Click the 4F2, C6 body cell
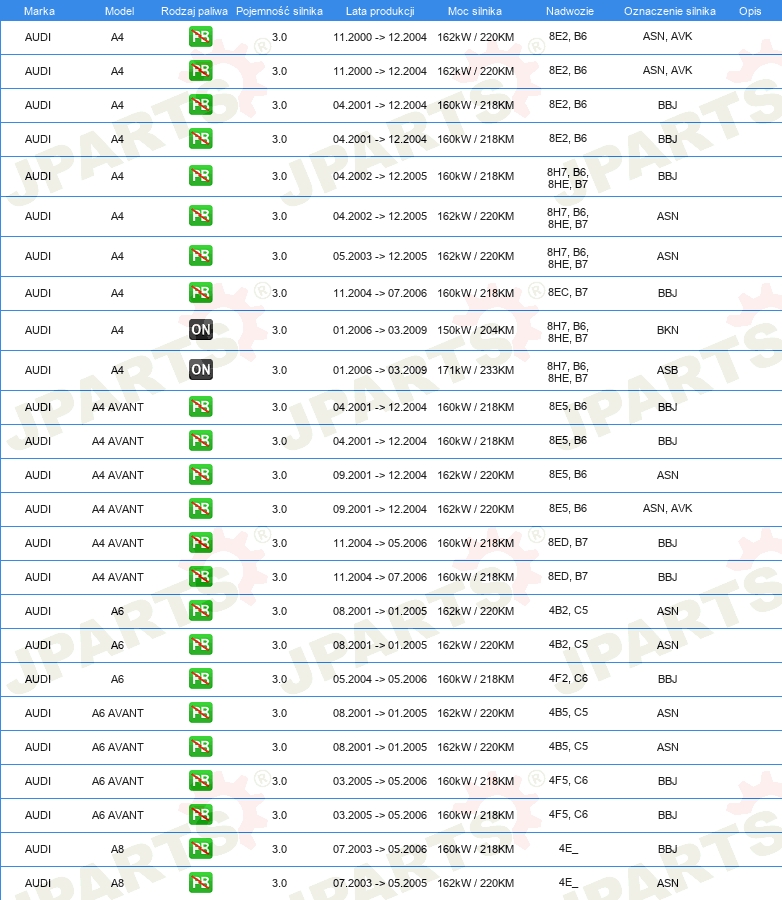Image resolution: width=782 pixels, height=900 pixels. tap(568, 678)
